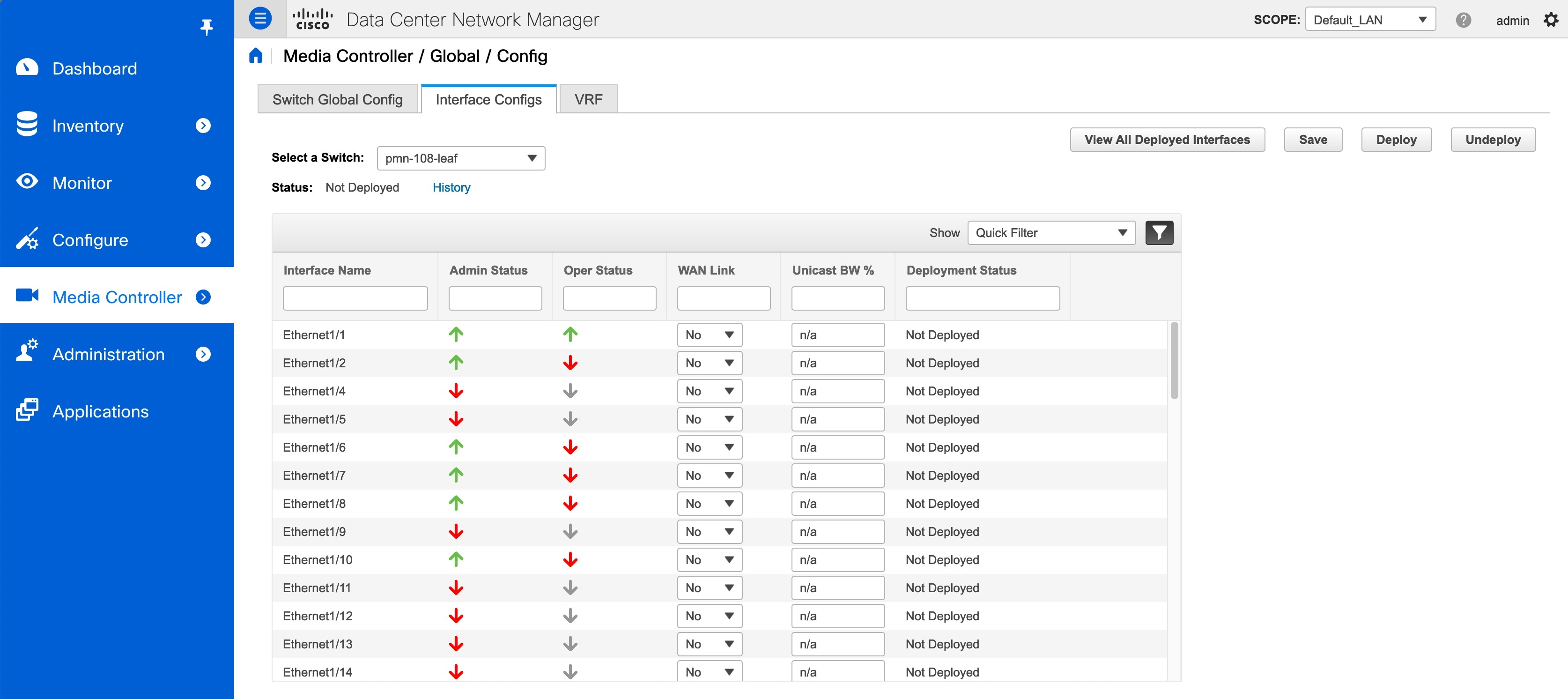Expand the Administration menu chevron

pos(203,354)
